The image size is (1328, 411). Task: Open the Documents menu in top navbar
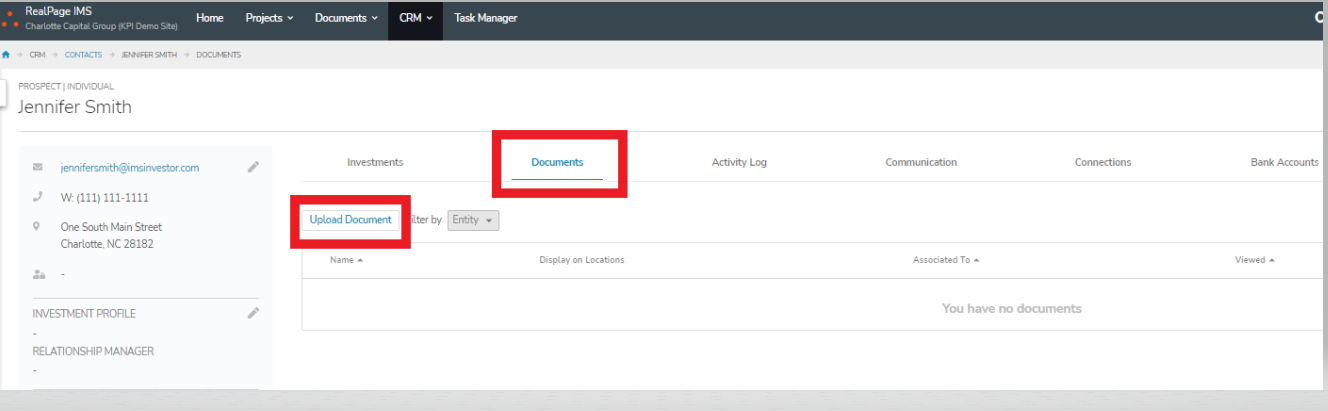pyautogui.click(x=346, y=18)
